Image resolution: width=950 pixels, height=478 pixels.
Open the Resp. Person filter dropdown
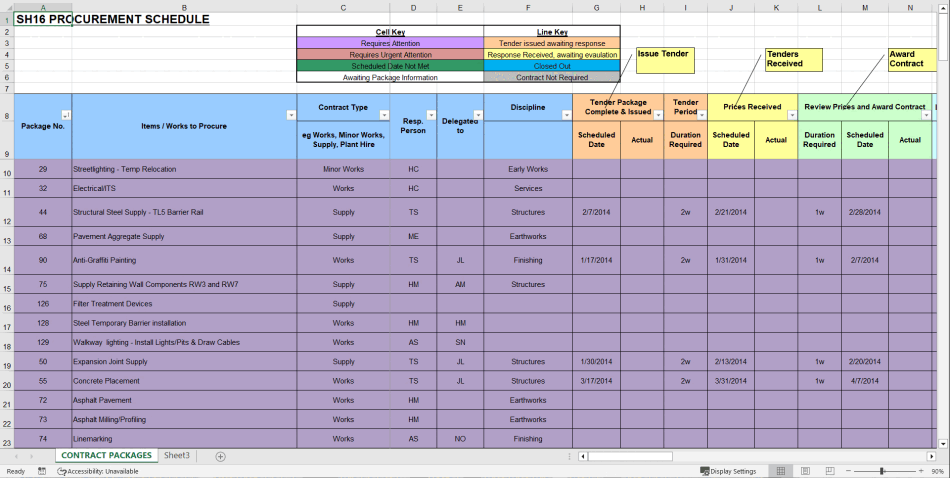pos(431,115)
